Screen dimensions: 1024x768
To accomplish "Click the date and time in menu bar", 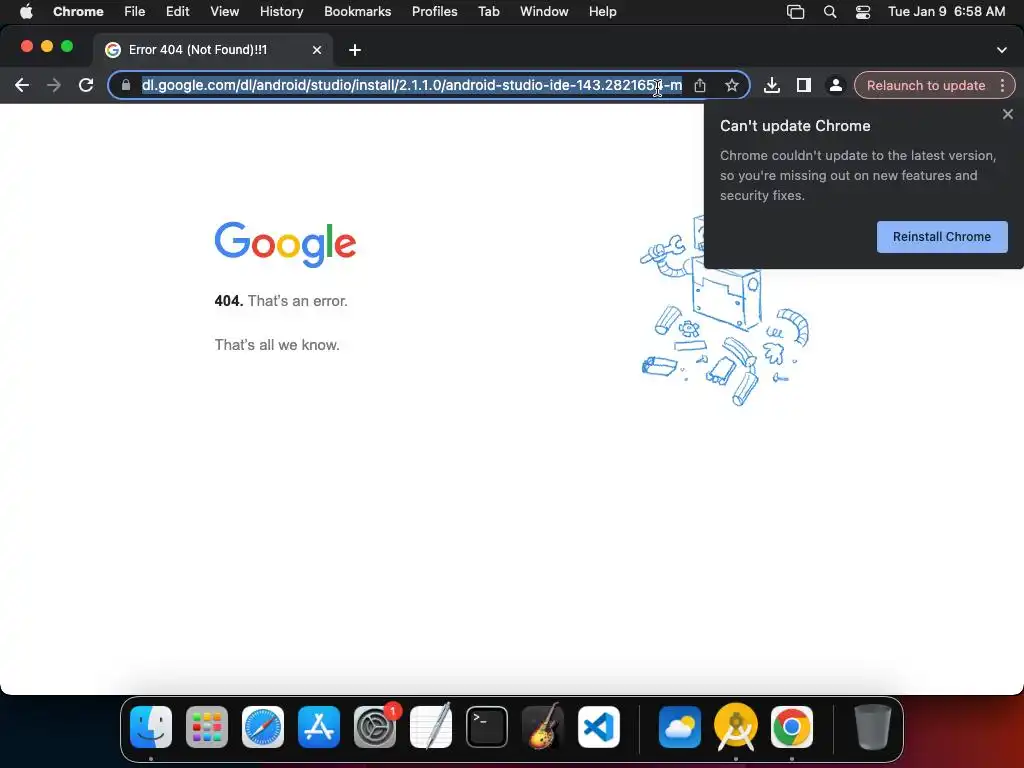I will pos(946,11).
